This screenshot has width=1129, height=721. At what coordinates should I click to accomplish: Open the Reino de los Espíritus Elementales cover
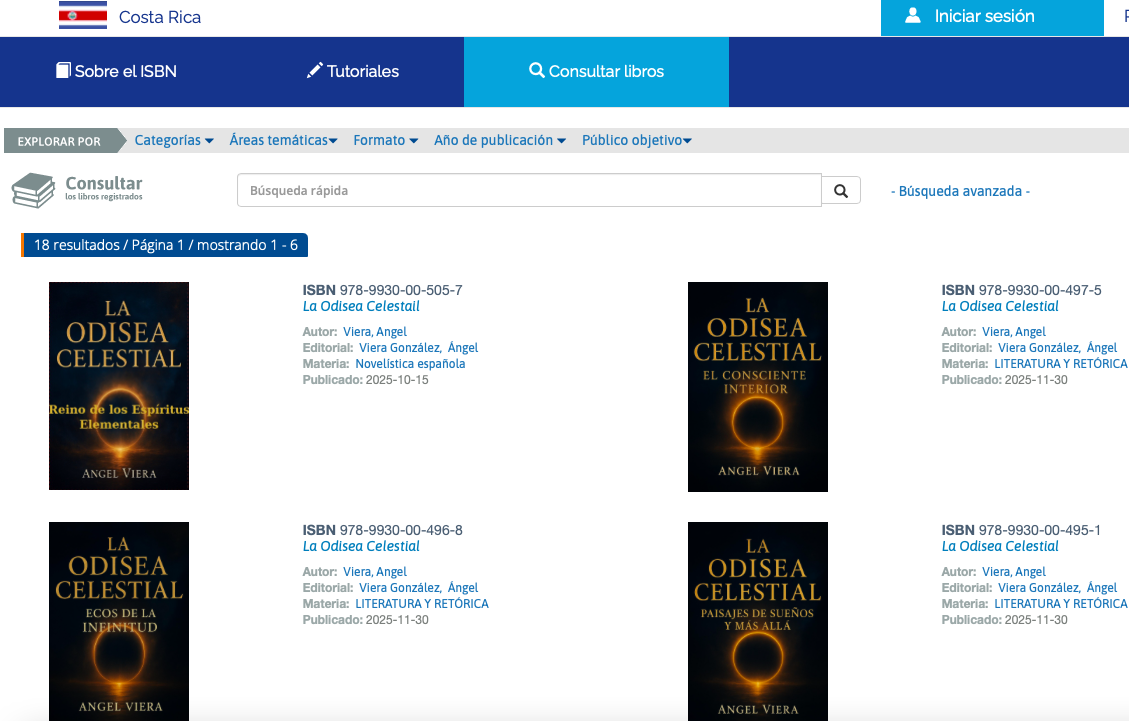pyautogui.click(x=119, y=386)
